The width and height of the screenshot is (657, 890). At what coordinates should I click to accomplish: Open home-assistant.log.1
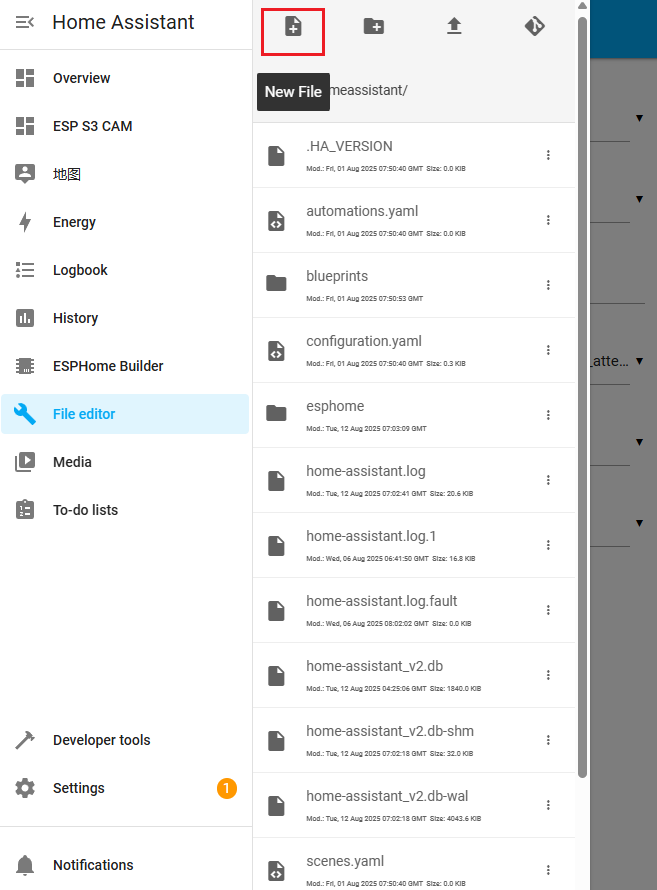pyautogui.click(x=414, y=545)
